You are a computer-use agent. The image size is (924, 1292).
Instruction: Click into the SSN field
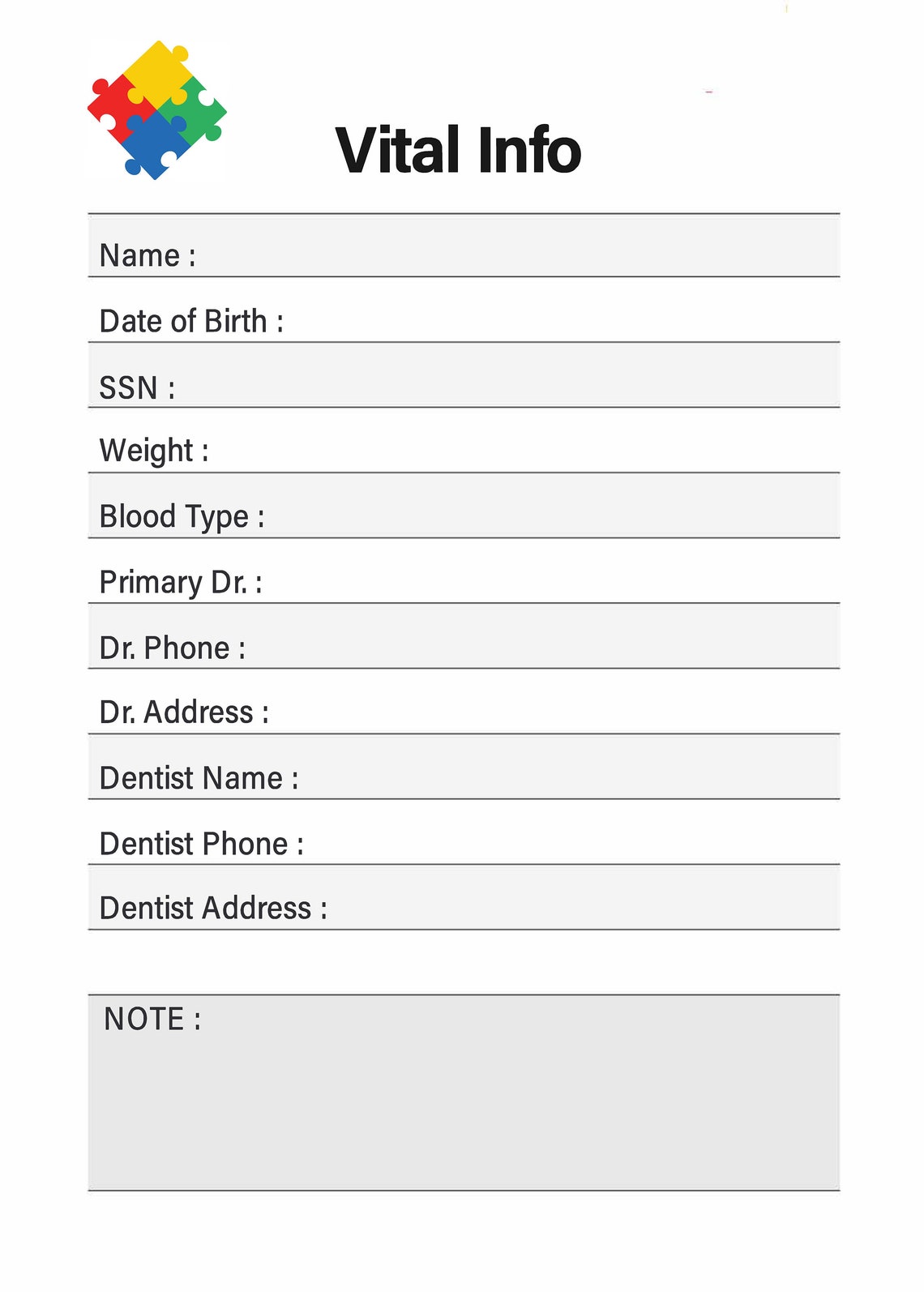click(464, 375)
